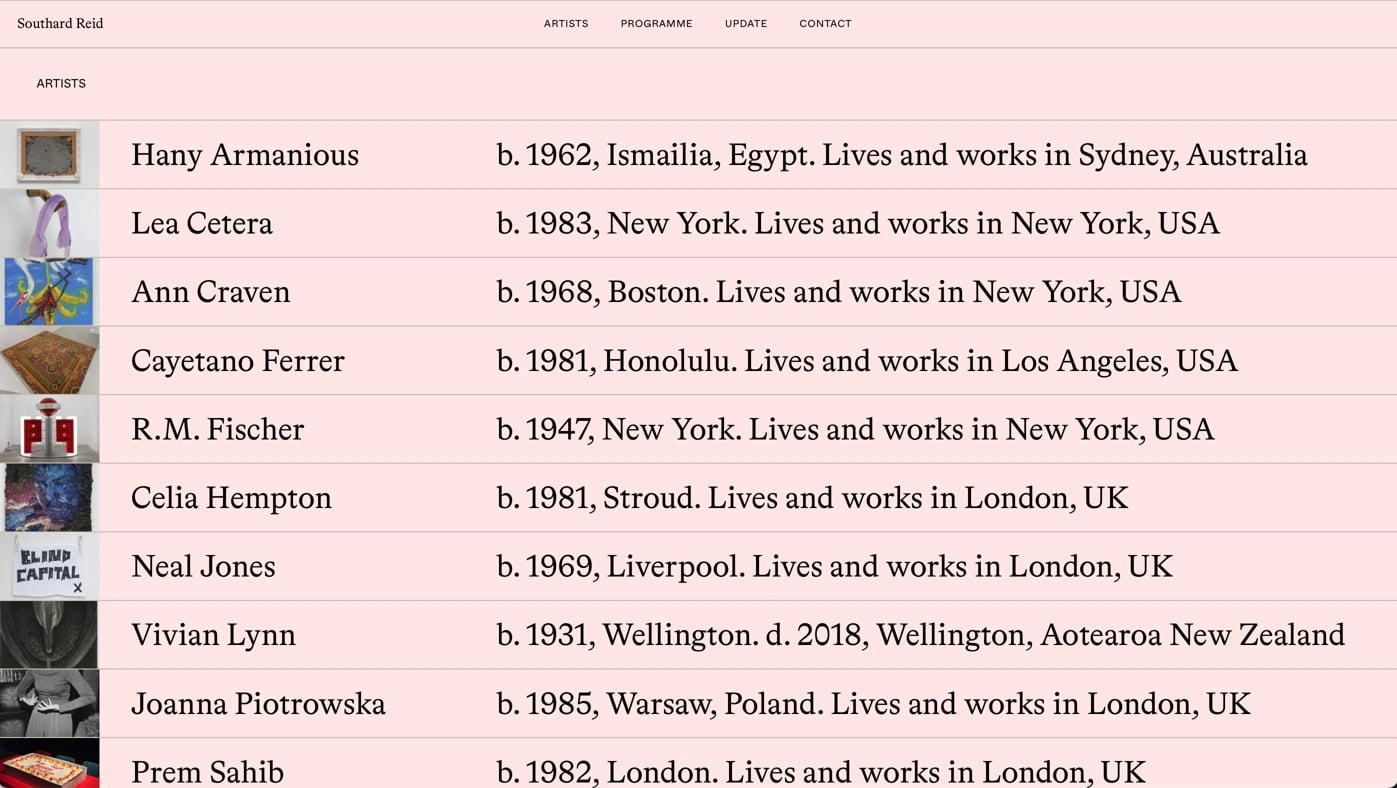Open Vivian Lynn's artist page
This screenshot has height=788, width=1397.
tap(213, 635)
